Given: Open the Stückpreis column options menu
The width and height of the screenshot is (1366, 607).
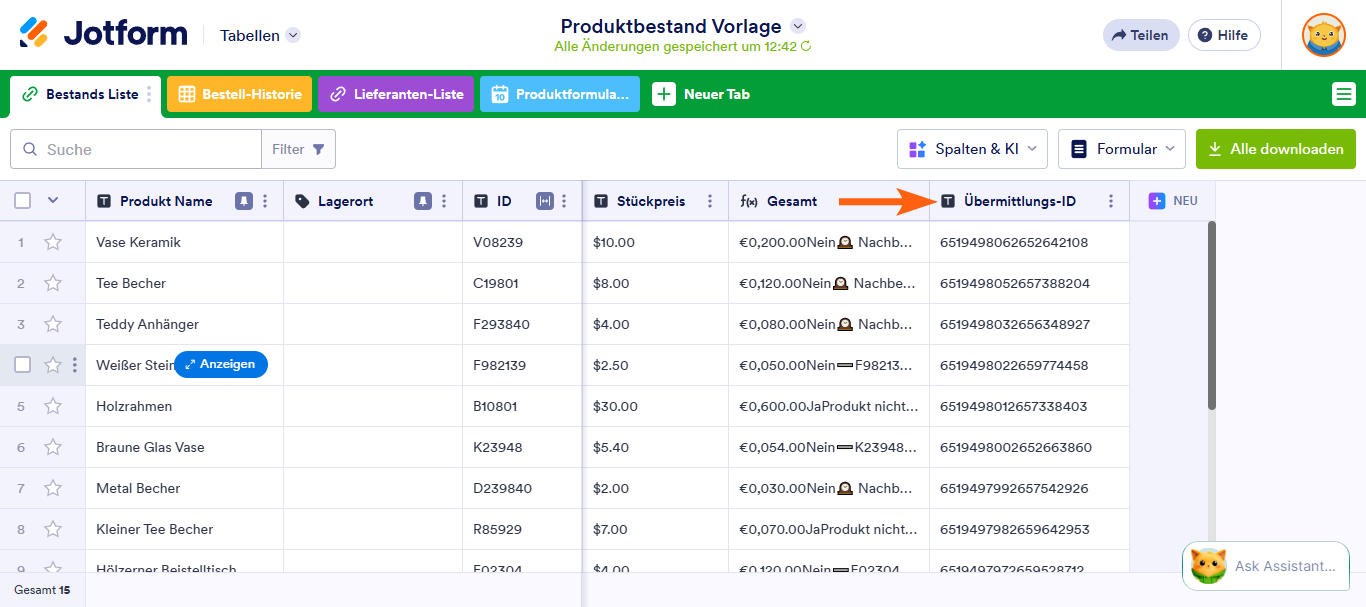Looking at the screenshot, I should [710, 201].
